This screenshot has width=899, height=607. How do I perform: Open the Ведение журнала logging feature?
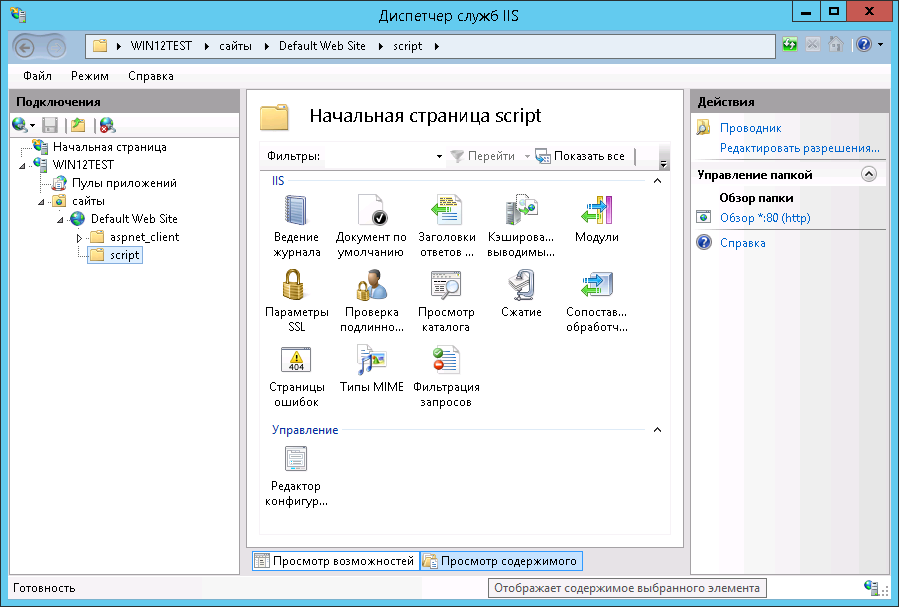click(296, 211)
